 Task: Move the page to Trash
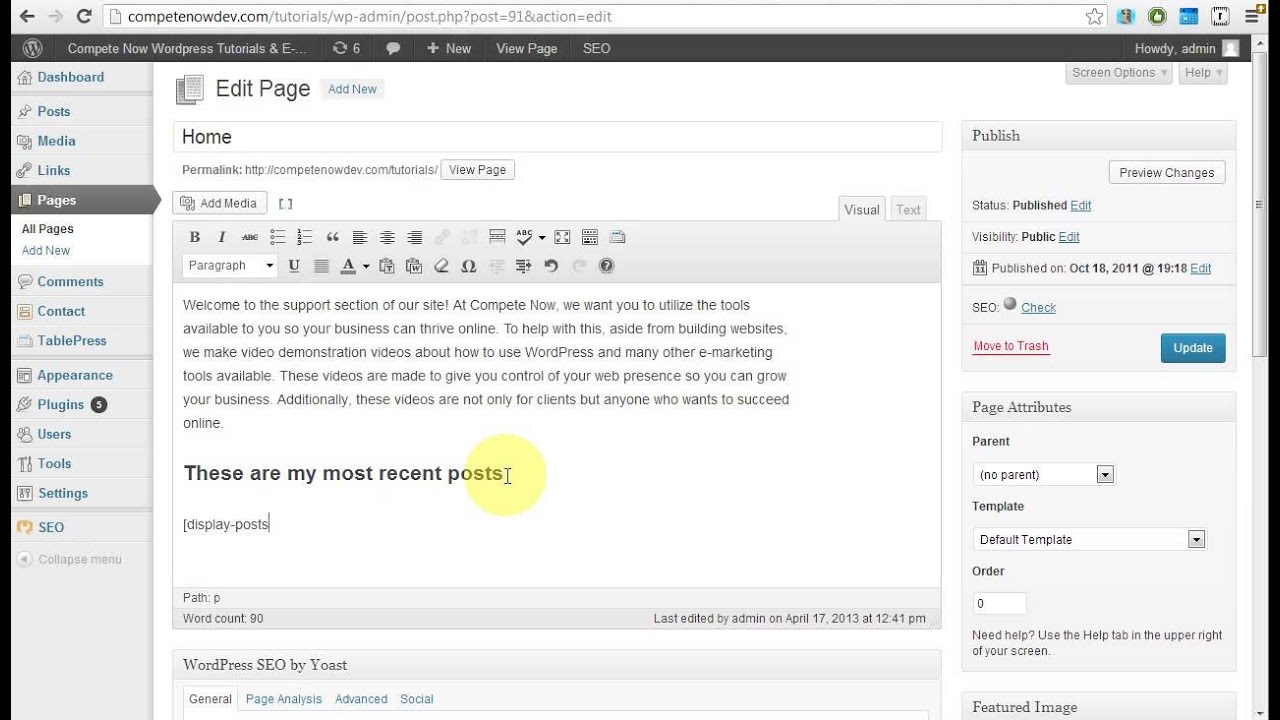pos(1011,346)
